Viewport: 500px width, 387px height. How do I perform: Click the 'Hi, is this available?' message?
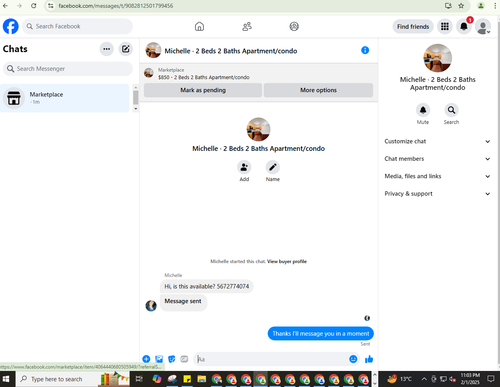[x=207, y=286]
